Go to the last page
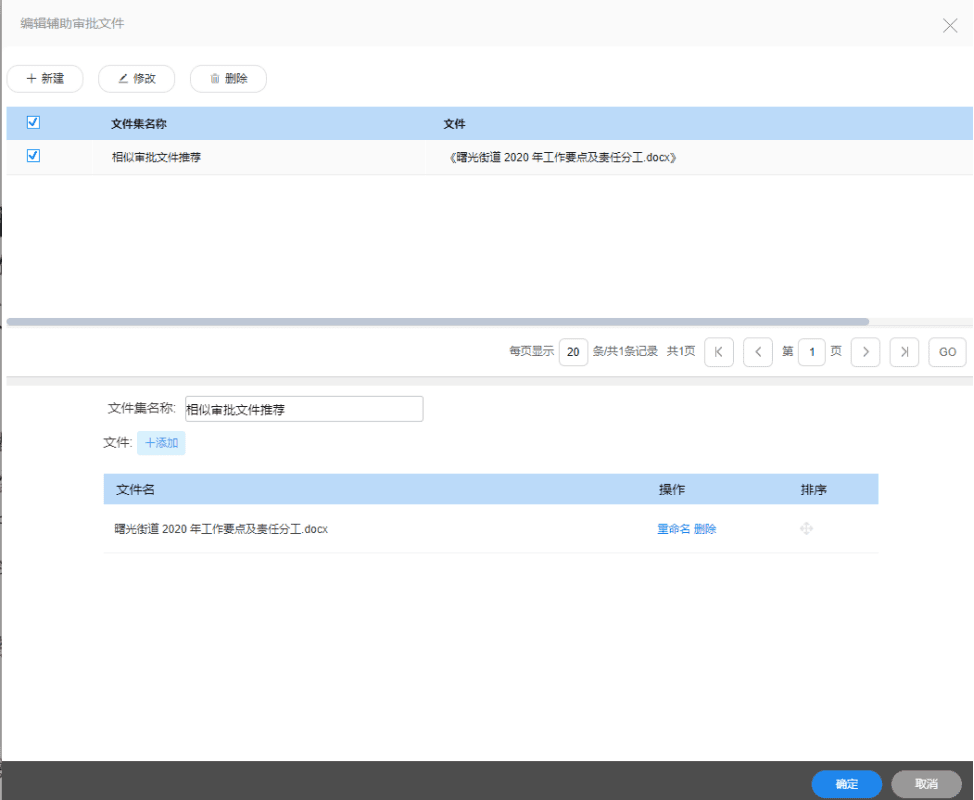974x800 pixels. click(904, 352)
